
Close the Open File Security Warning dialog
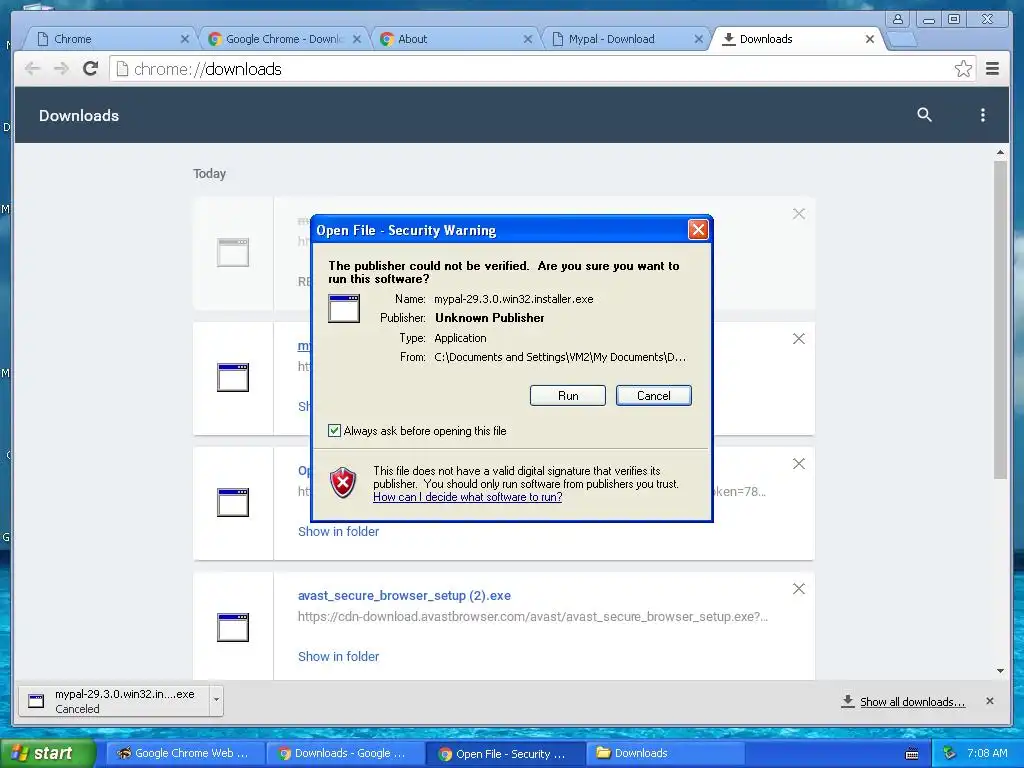coord(698,229)
